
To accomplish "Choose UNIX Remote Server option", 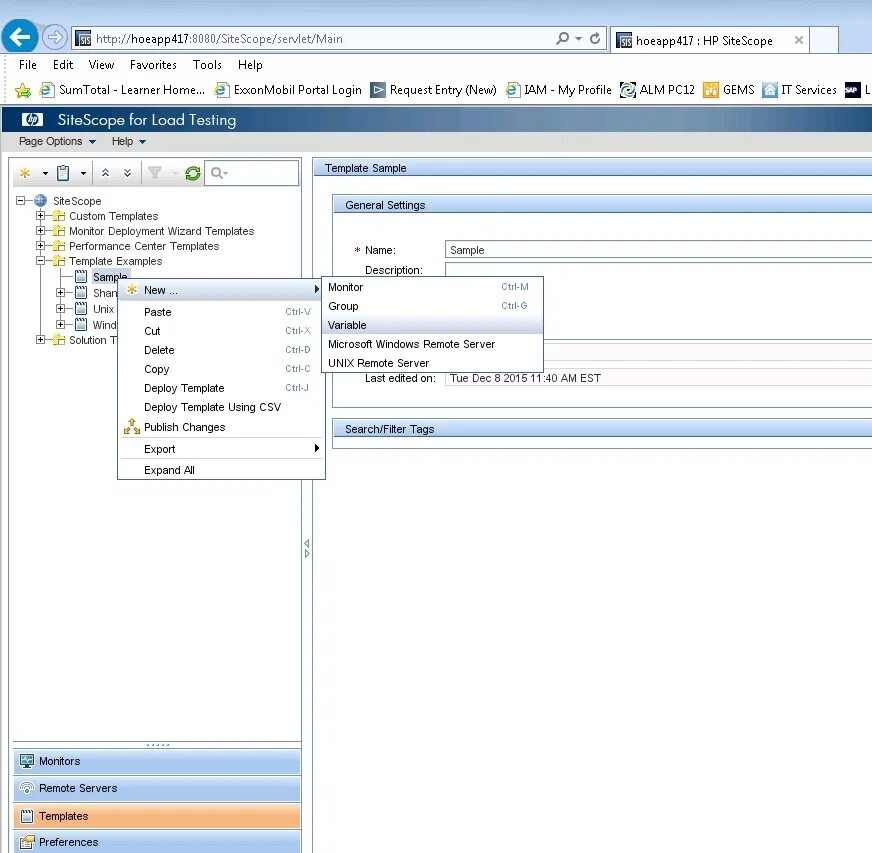I will coord(432,363).
